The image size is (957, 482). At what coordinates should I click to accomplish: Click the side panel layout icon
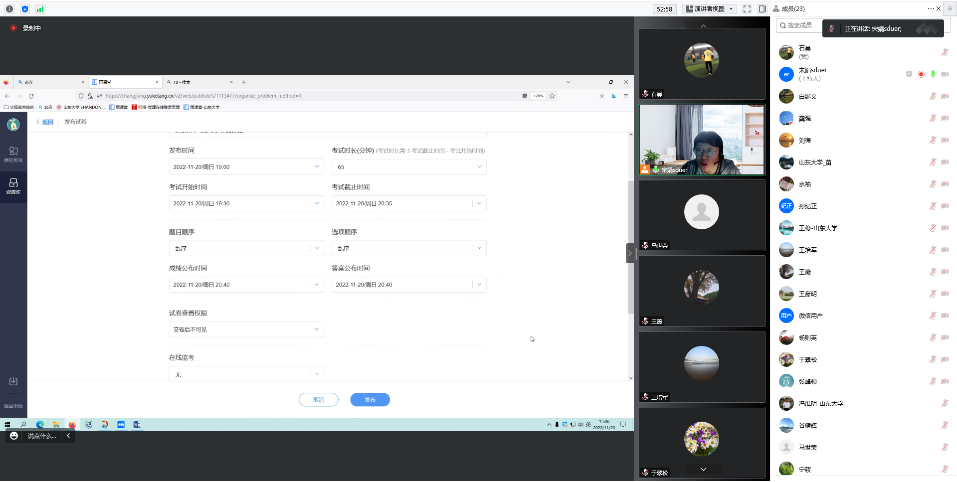pyautogui.click(x=762, y=8)
